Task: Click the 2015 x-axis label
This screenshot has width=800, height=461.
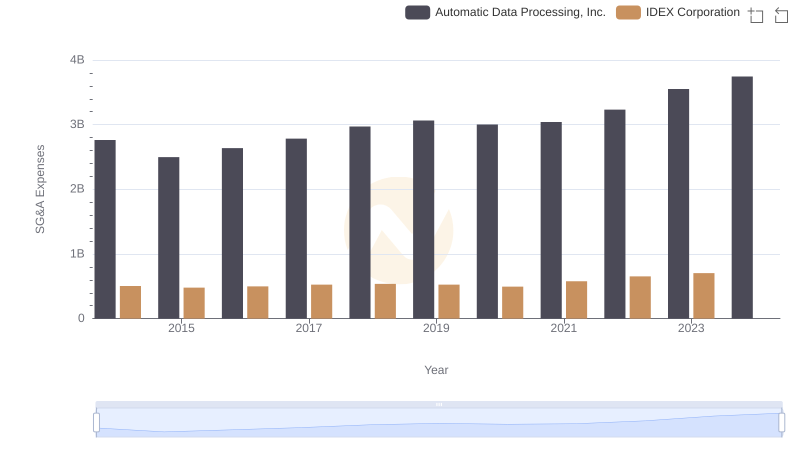Action: 181,328
